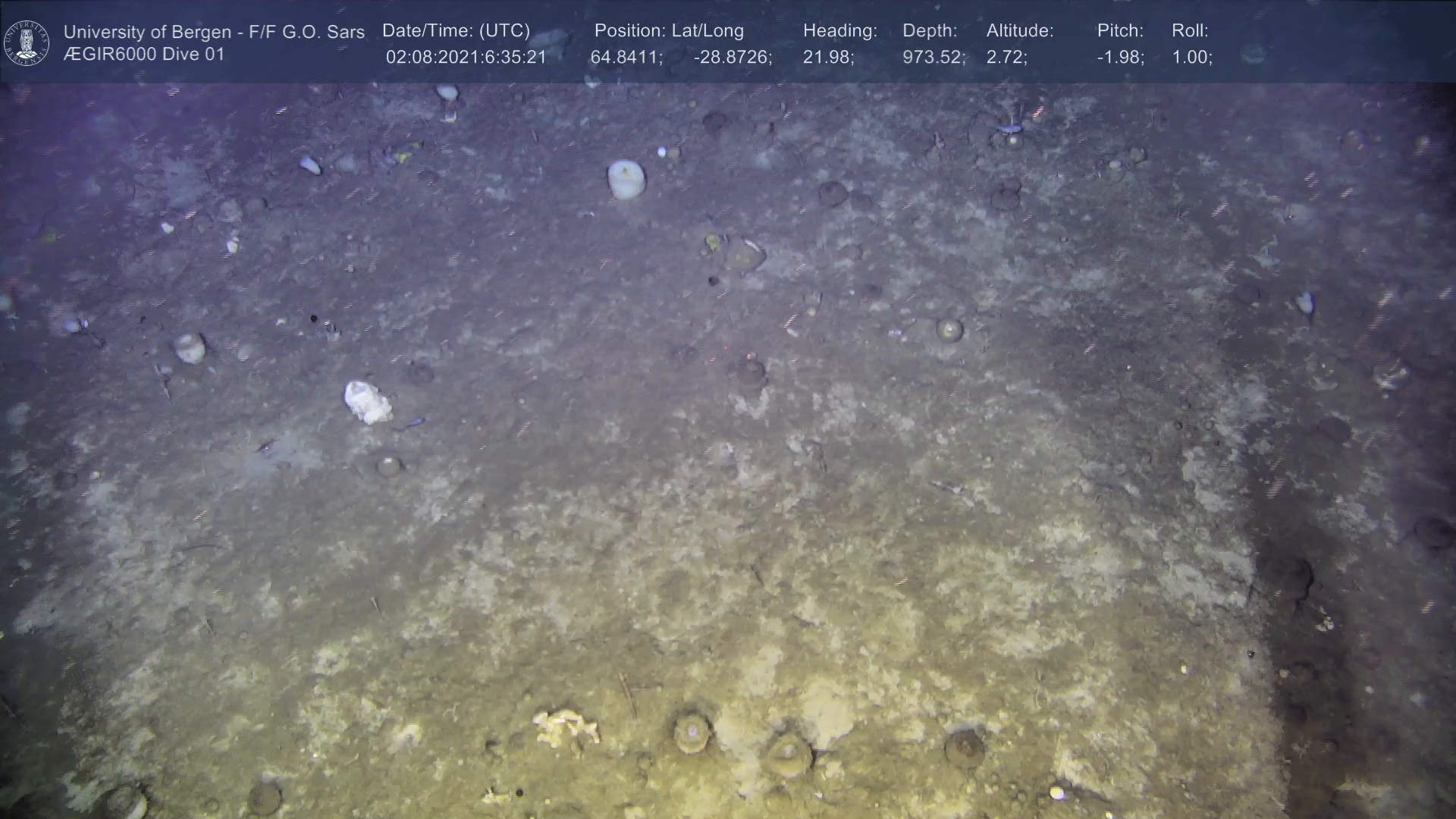The width and height of the screenshot is (1456, 819).
Task: Select the depth value 973.52
Action: (x=934, y=58)
